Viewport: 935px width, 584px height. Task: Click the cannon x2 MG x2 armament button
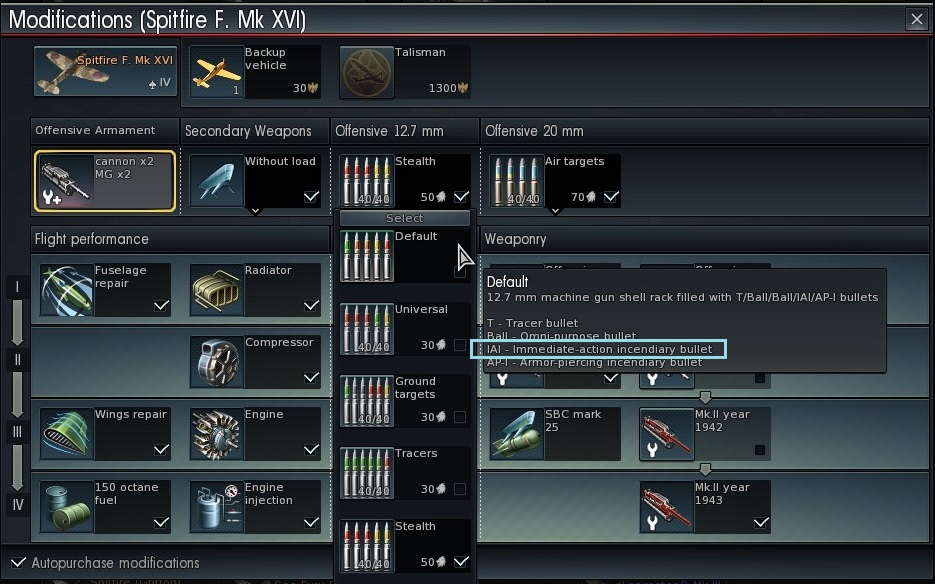coord(105,181)
